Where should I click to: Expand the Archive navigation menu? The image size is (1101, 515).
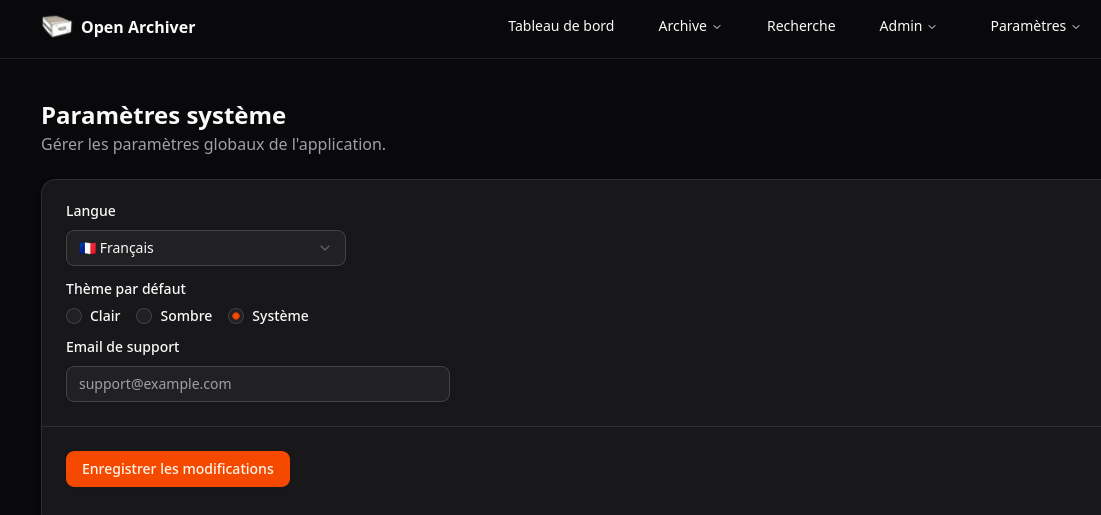[689, 26]
